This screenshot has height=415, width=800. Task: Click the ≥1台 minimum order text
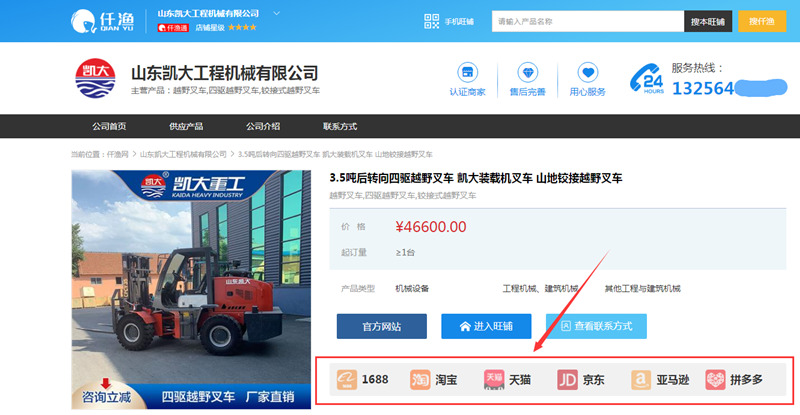pos(405,252)
